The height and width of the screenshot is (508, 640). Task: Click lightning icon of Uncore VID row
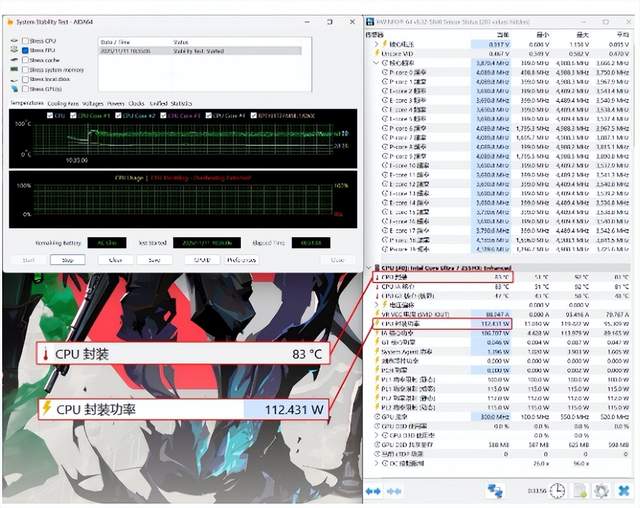[377, 53]
